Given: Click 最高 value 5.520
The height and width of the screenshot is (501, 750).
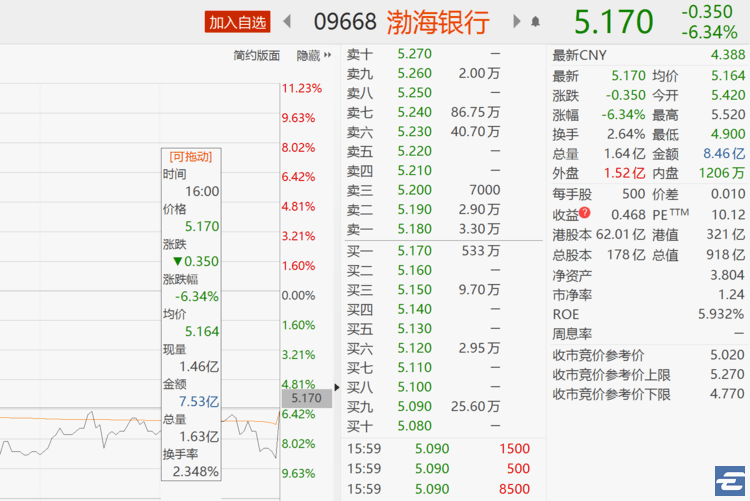Looking at the screenshot, I should click(728, 114).
